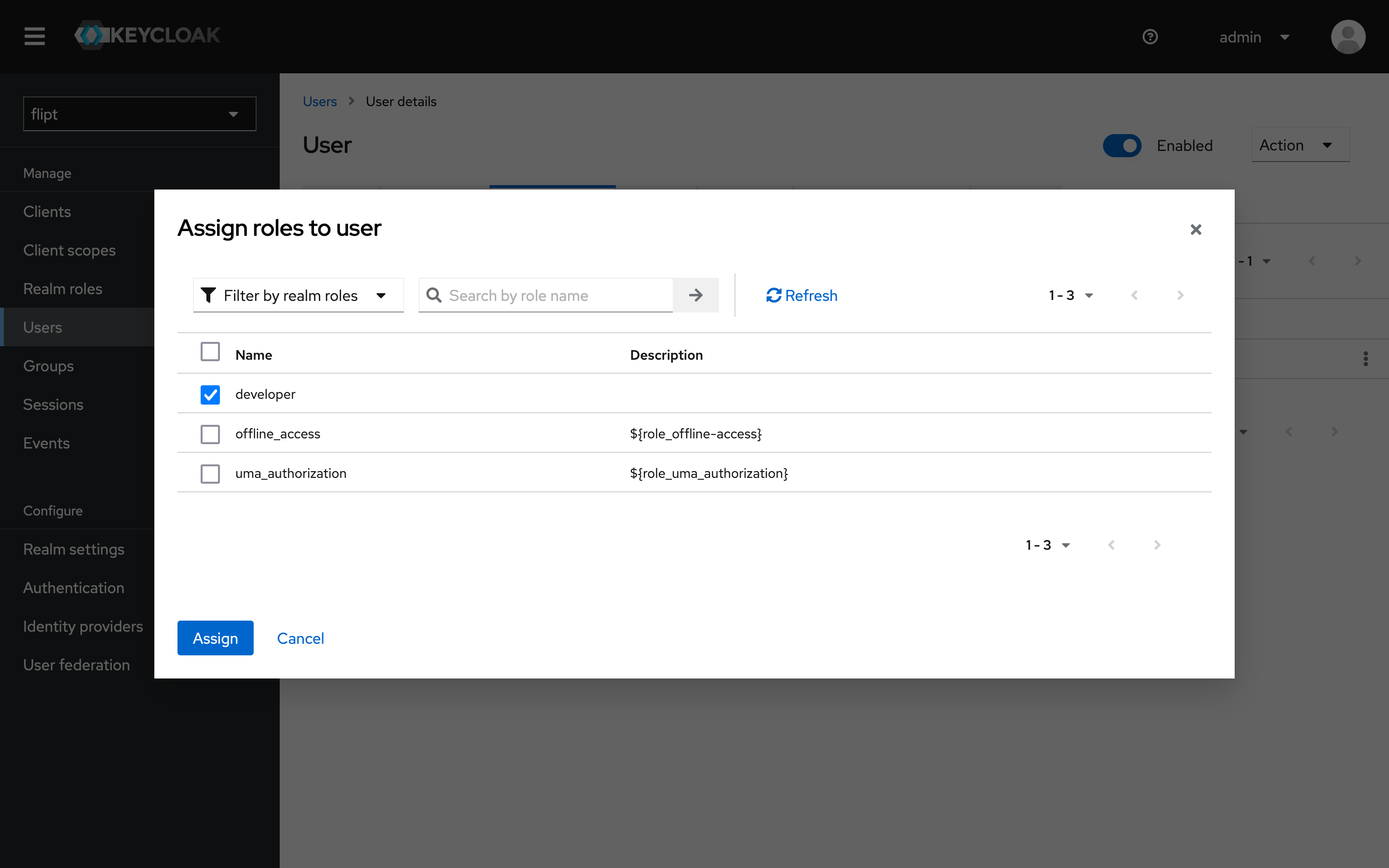Click the Refresh roles link

(x=801, y=295)
